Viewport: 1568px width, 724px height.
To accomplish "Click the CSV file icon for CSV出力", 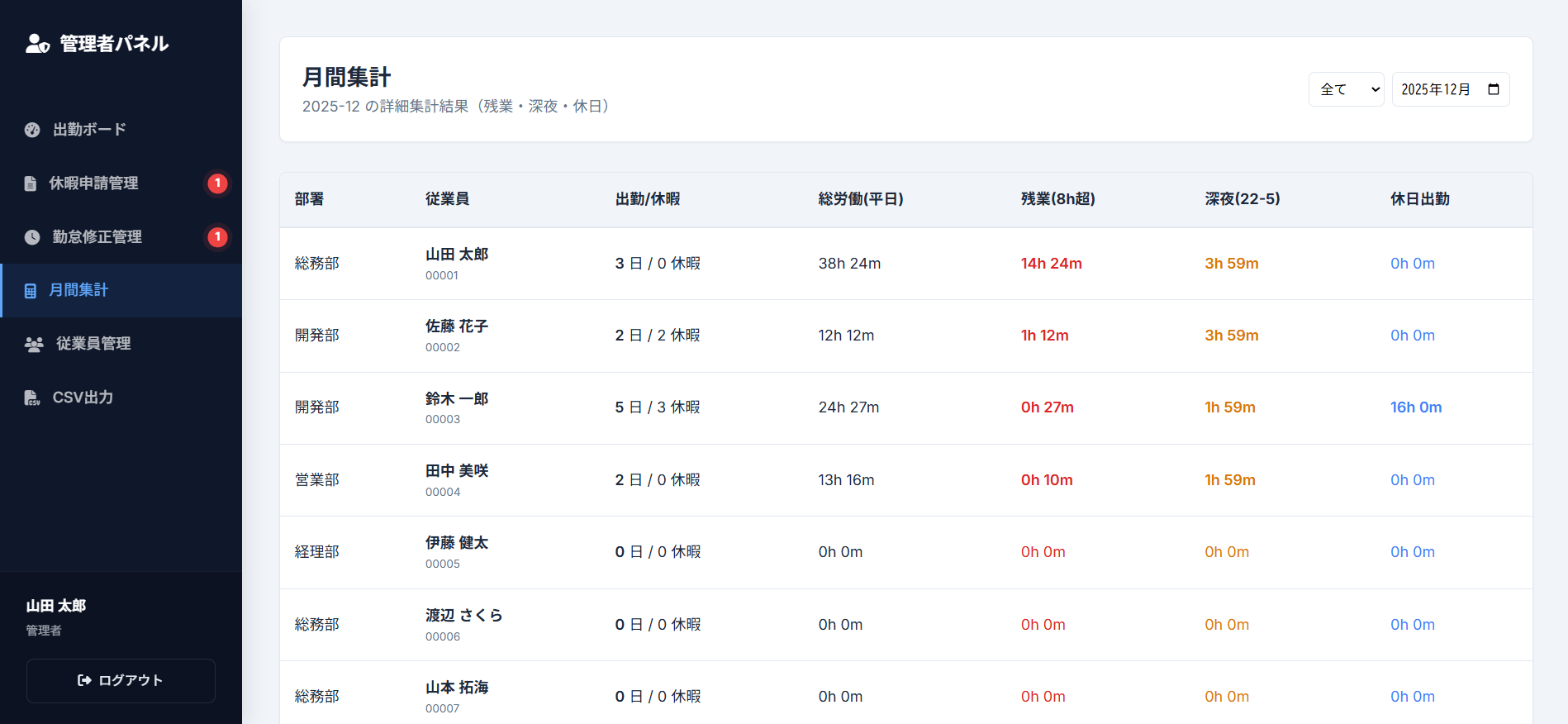I will [32, 398].
